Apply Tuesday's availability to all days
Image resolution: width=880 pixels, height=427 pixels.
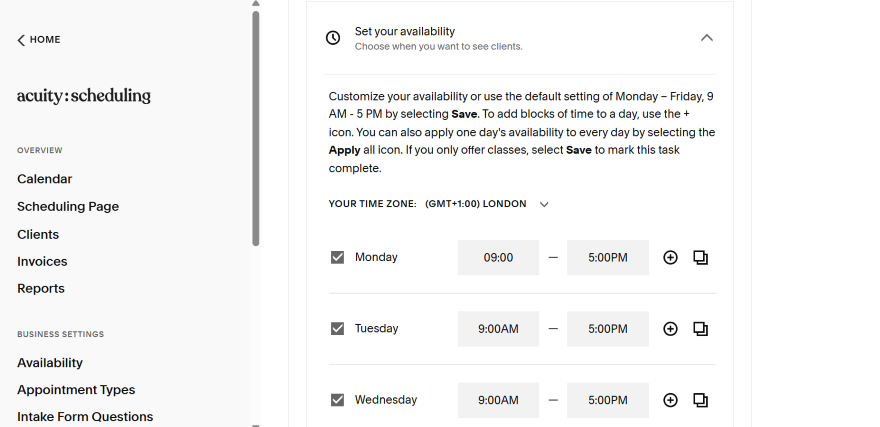[x=700, y=329]
